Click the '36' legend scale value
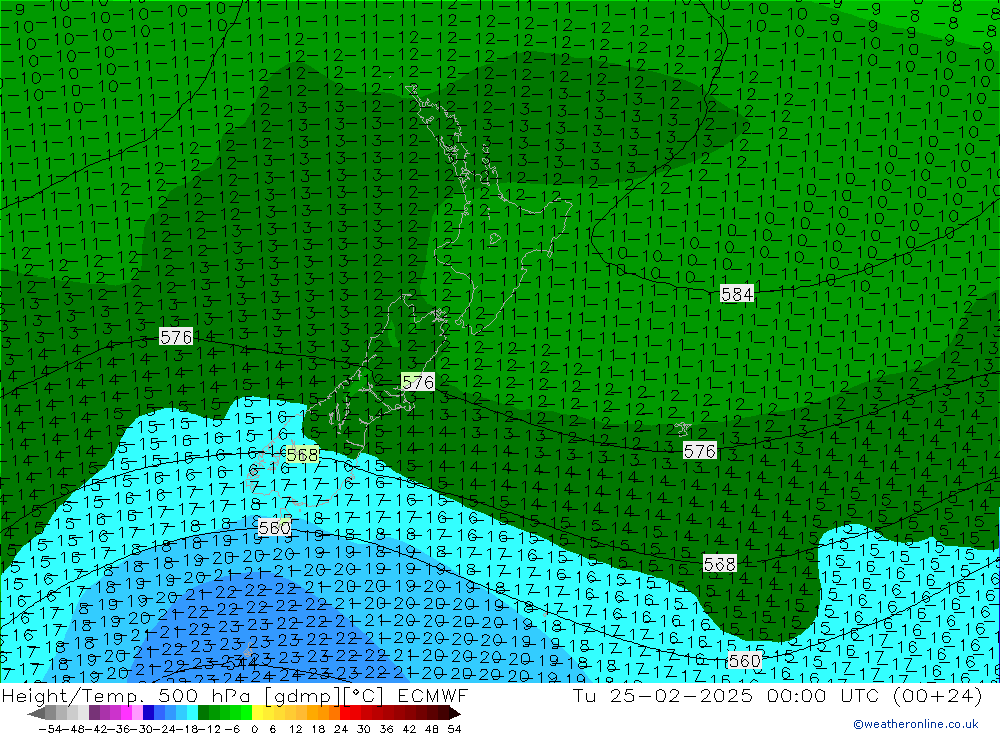This screenshot has width=1000, height=733. (x=386, y=729)
